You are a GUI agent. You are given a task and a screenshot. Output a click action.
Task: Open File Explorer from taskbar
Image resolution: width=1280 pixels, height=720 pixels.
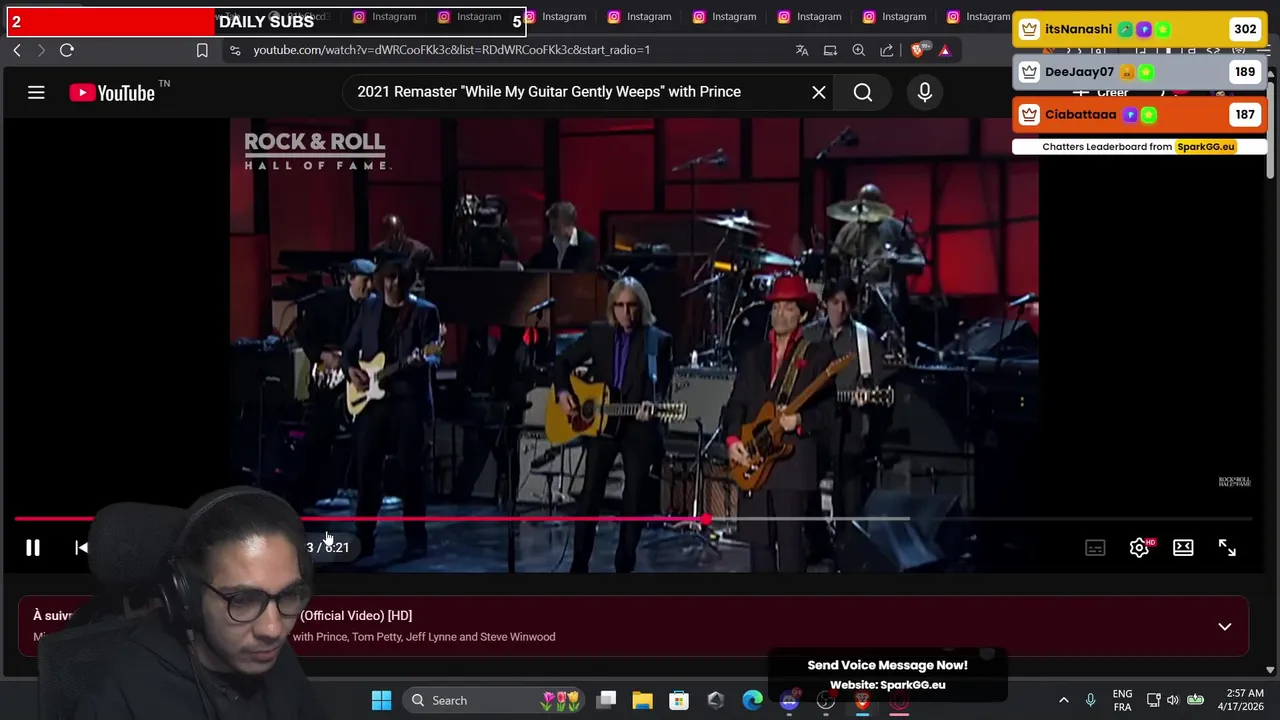coord(642,701)
